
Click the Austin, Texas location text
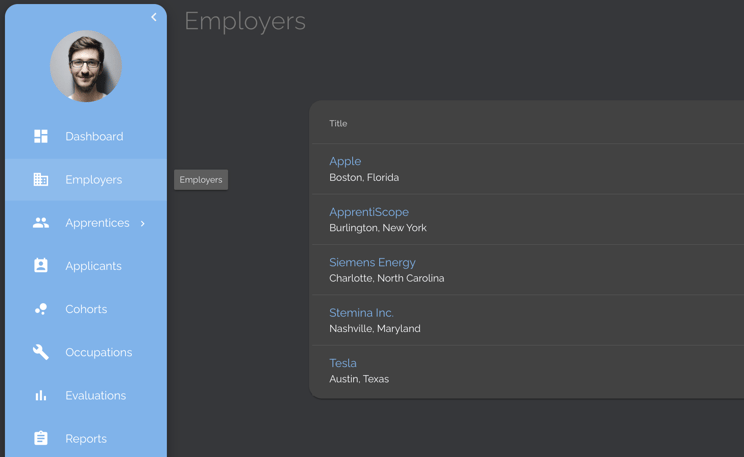[x=359, y=379]
